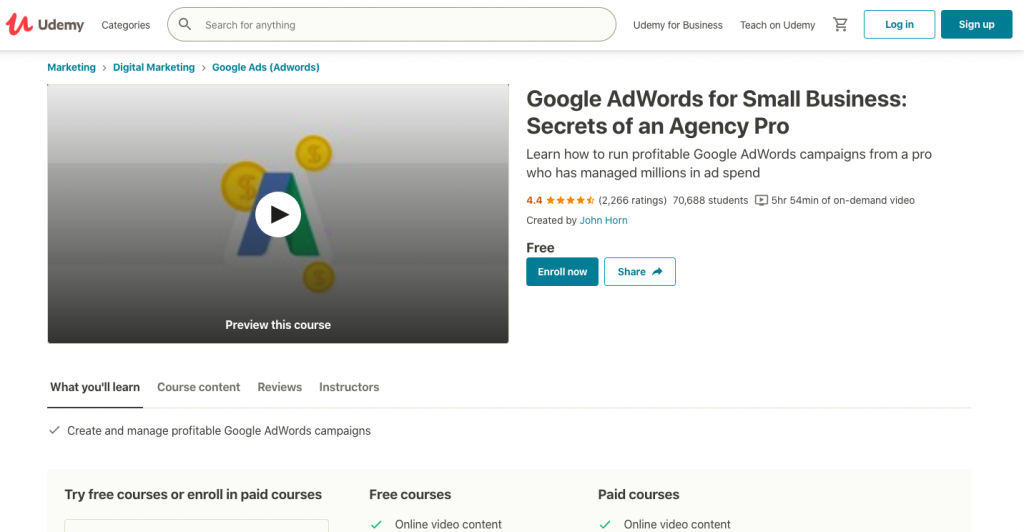Viewport: 1024px width, 532px height.
Task: Click the search magnifier icon
Action: point(185,24)
